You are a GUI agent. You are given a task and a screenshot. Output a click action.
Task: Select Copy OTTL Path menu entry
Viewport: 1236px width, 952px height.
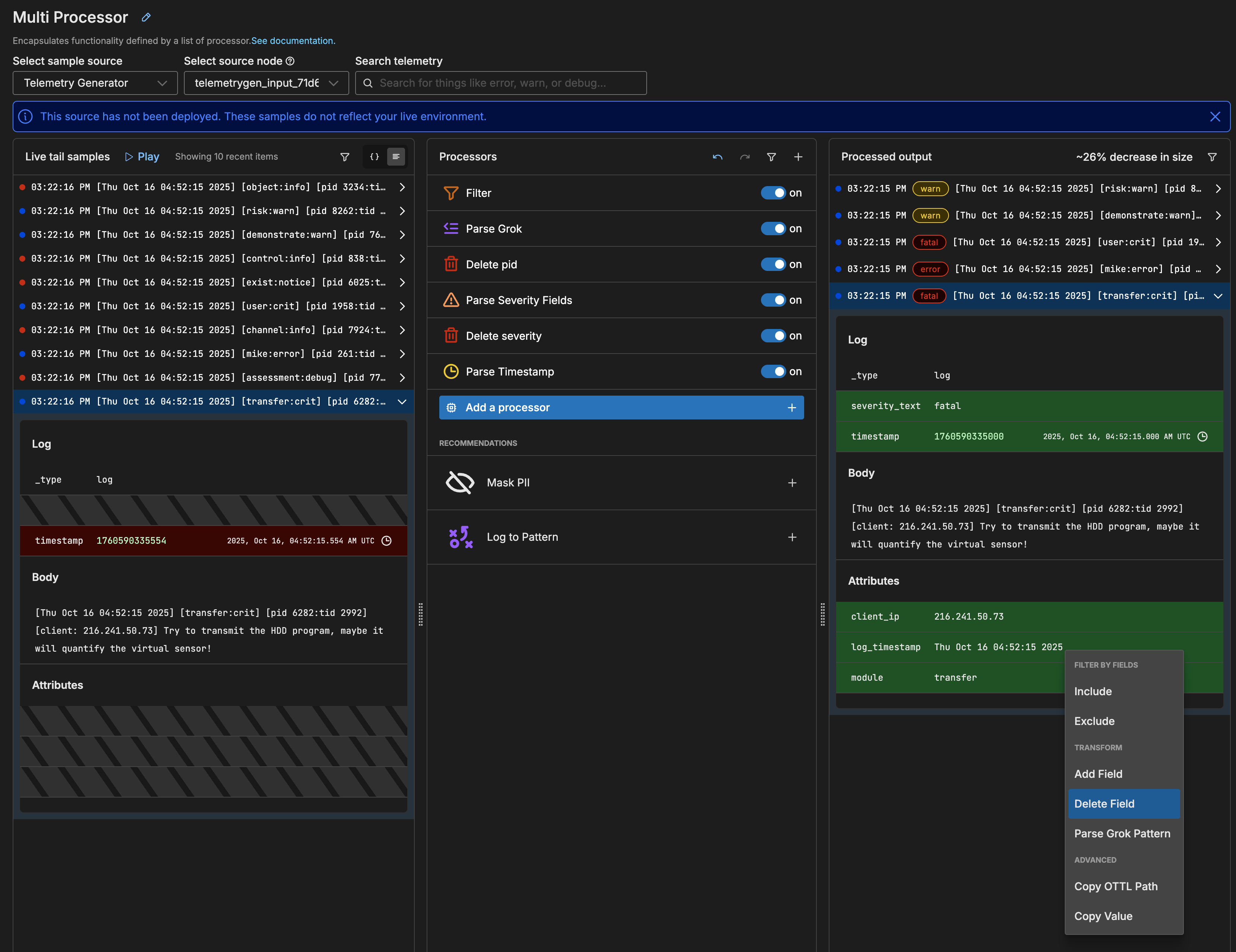point(1115,886)
